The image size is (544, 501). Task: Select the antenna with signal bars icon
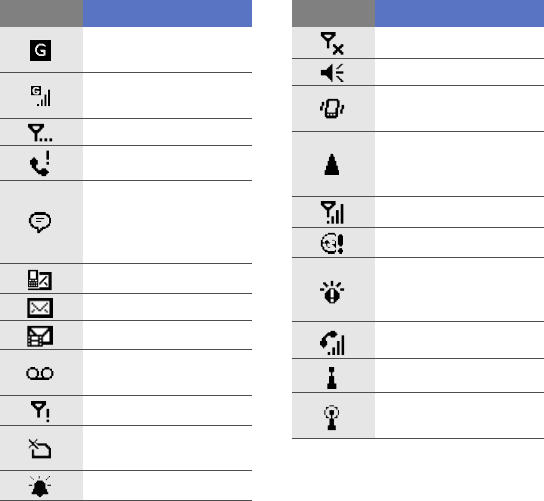[332, 212]
